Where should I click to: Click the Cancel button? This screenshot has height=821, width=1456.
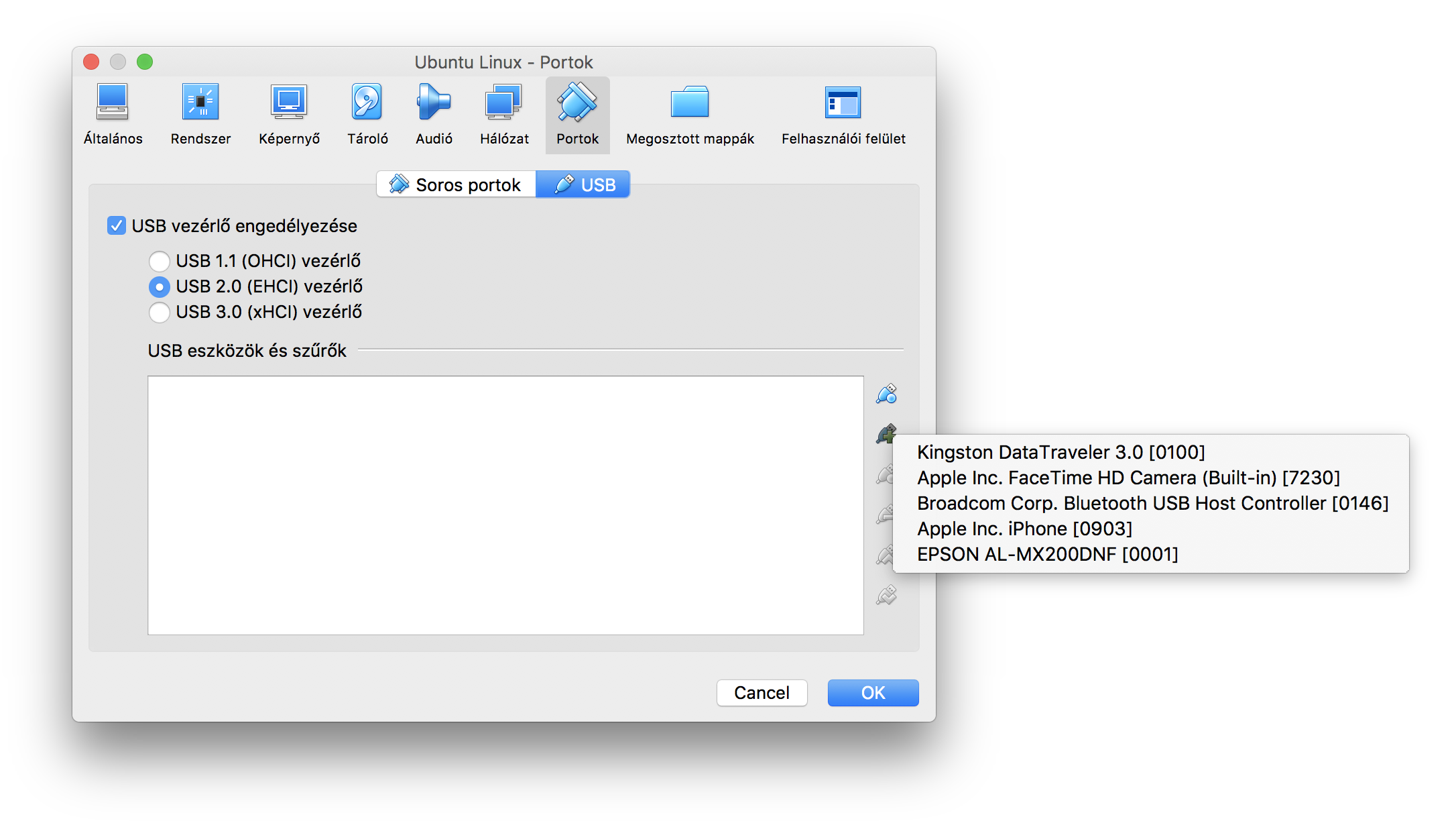click(x=762, y=693)
